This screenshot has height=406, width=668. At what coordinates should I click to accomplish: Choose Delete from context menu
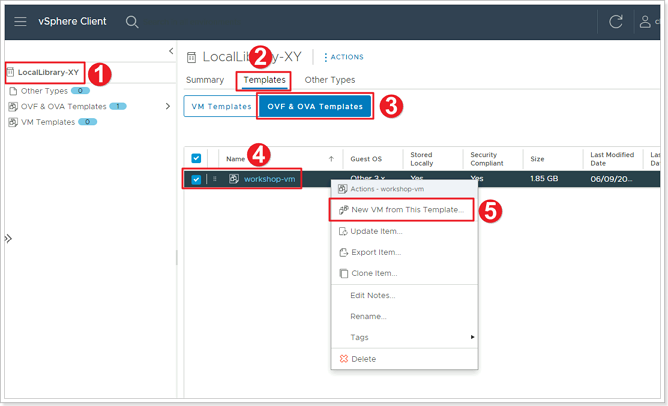coord(404,359)
